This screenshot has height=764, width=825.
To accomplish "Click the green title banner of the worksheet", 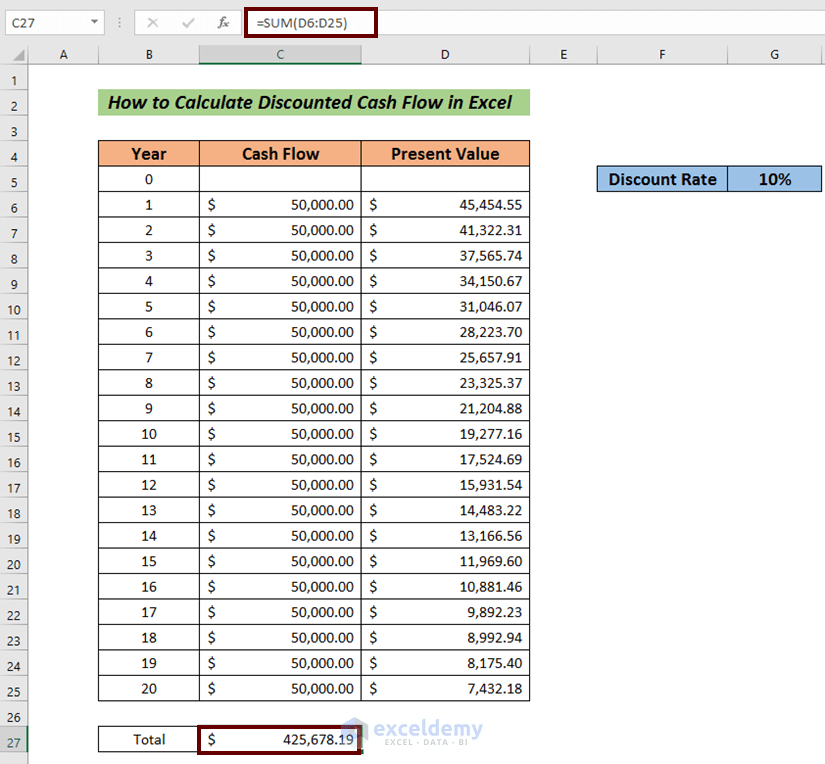I will click(313, 102).
